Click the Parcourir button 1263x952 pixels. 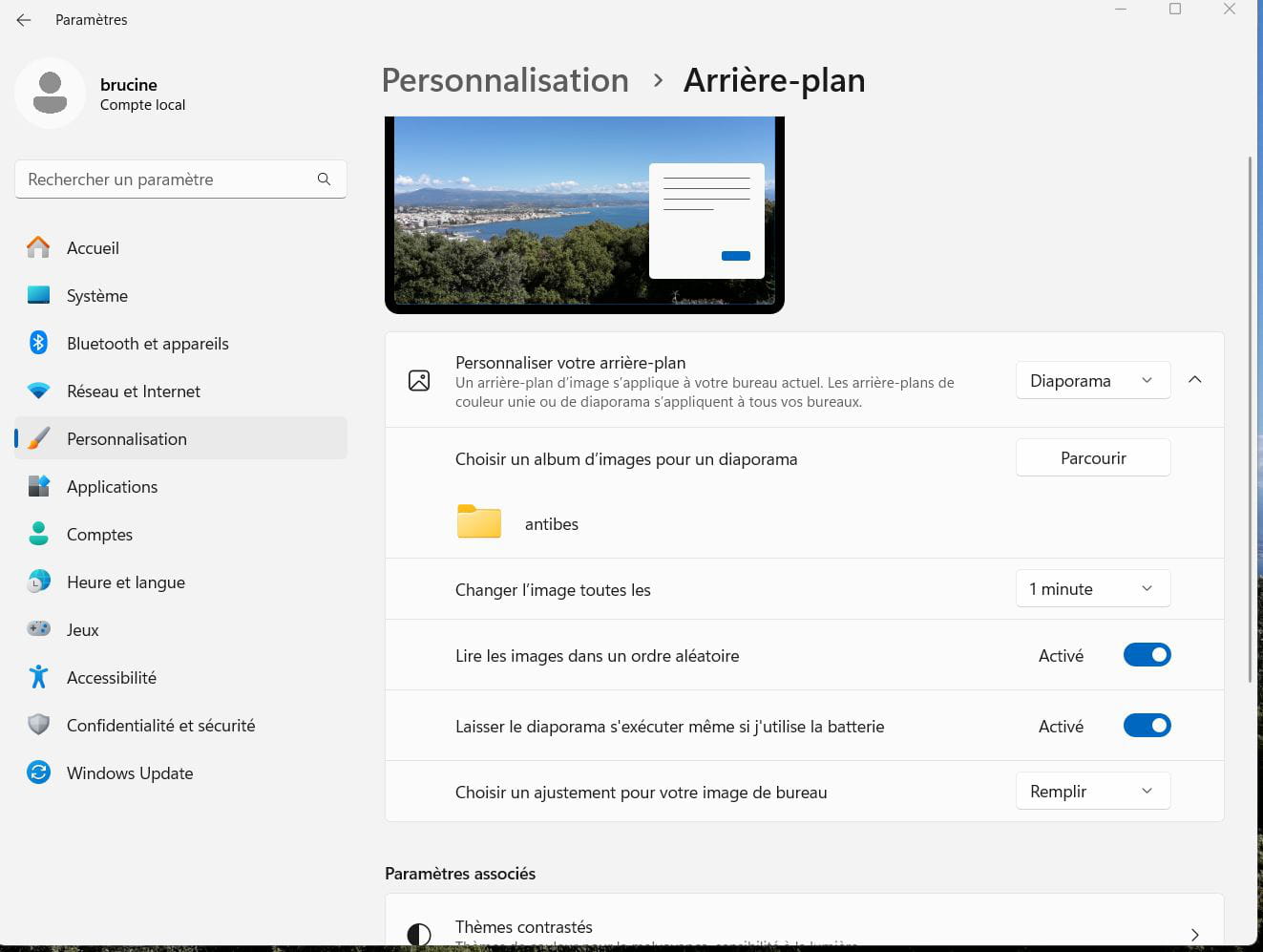[1092, 458]
